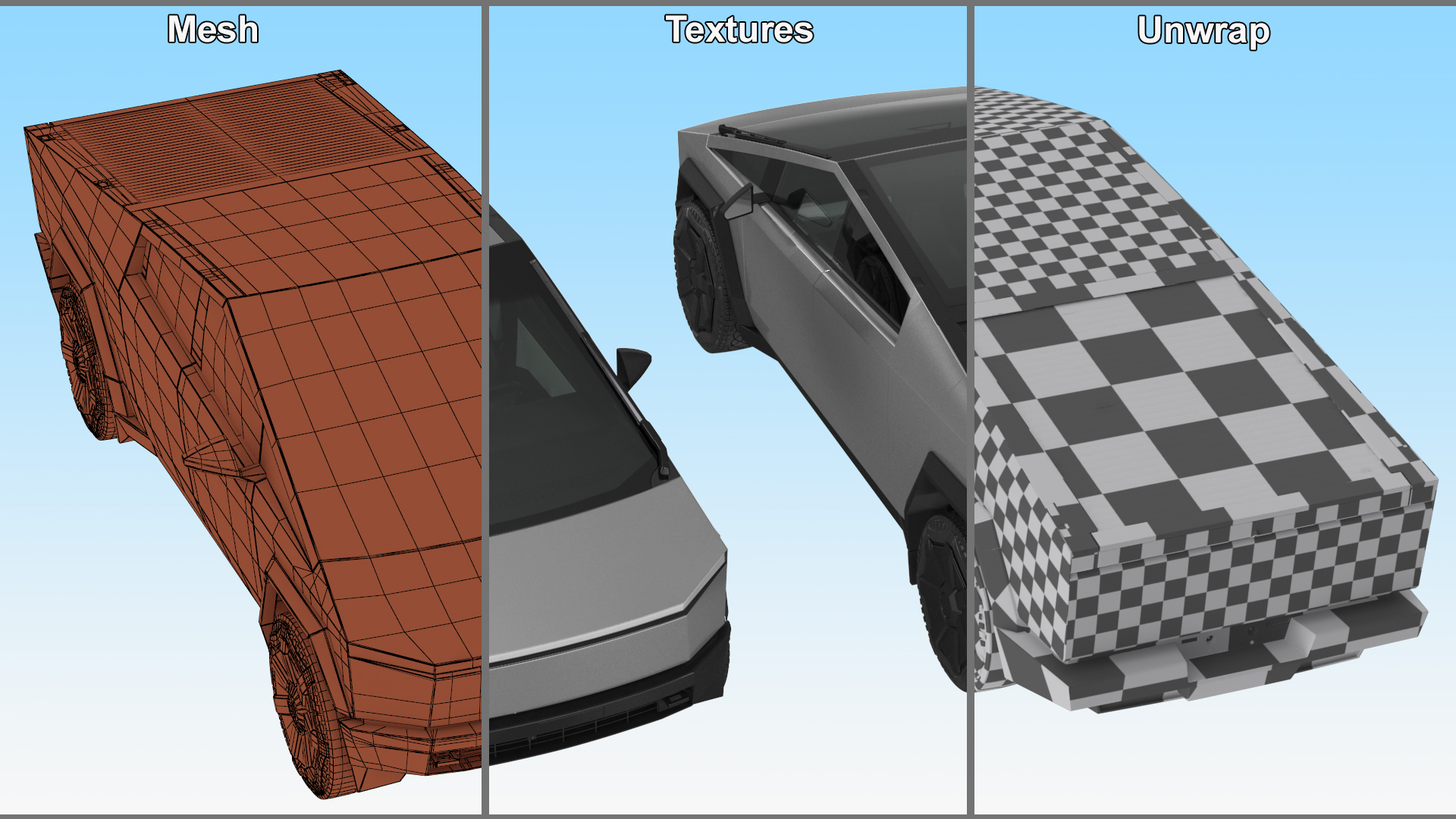The height and width of the screenshot is (819, 1456).
Task: Click the 'Textures' heading text
Action: pos(739,30)
